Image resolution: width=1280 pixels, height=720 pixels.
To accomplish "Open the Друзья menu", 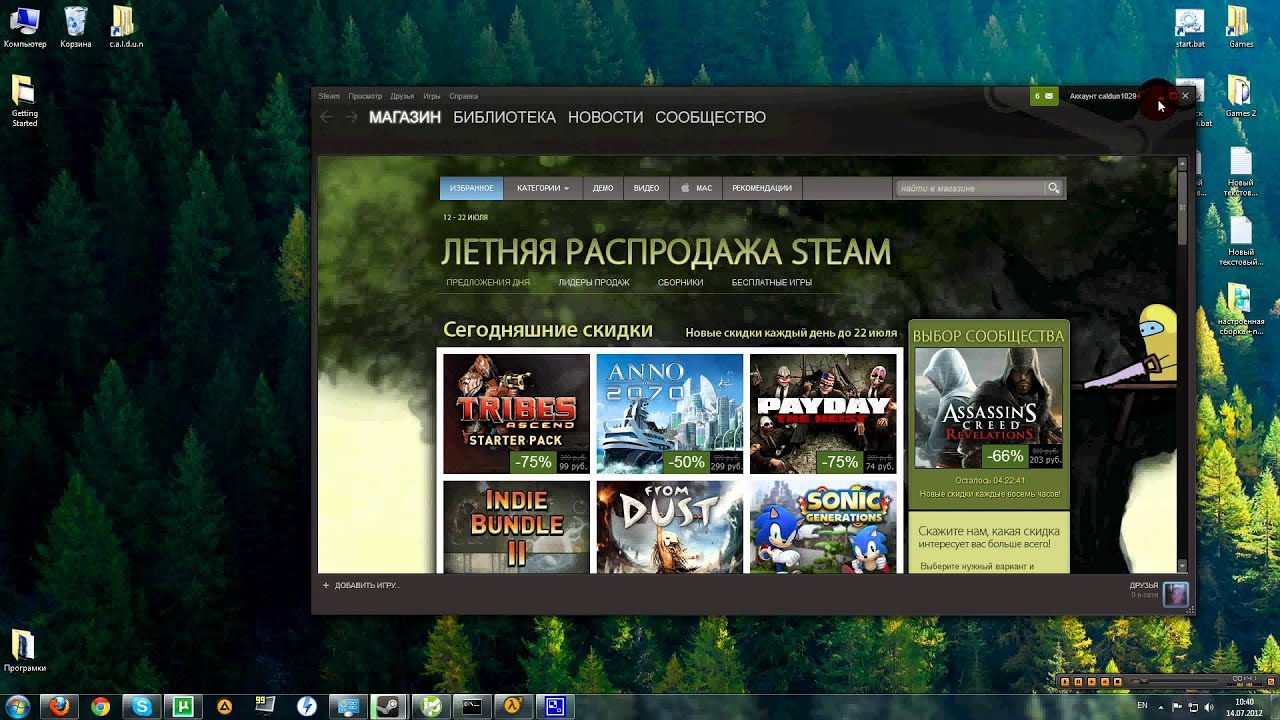I will 402,96.
